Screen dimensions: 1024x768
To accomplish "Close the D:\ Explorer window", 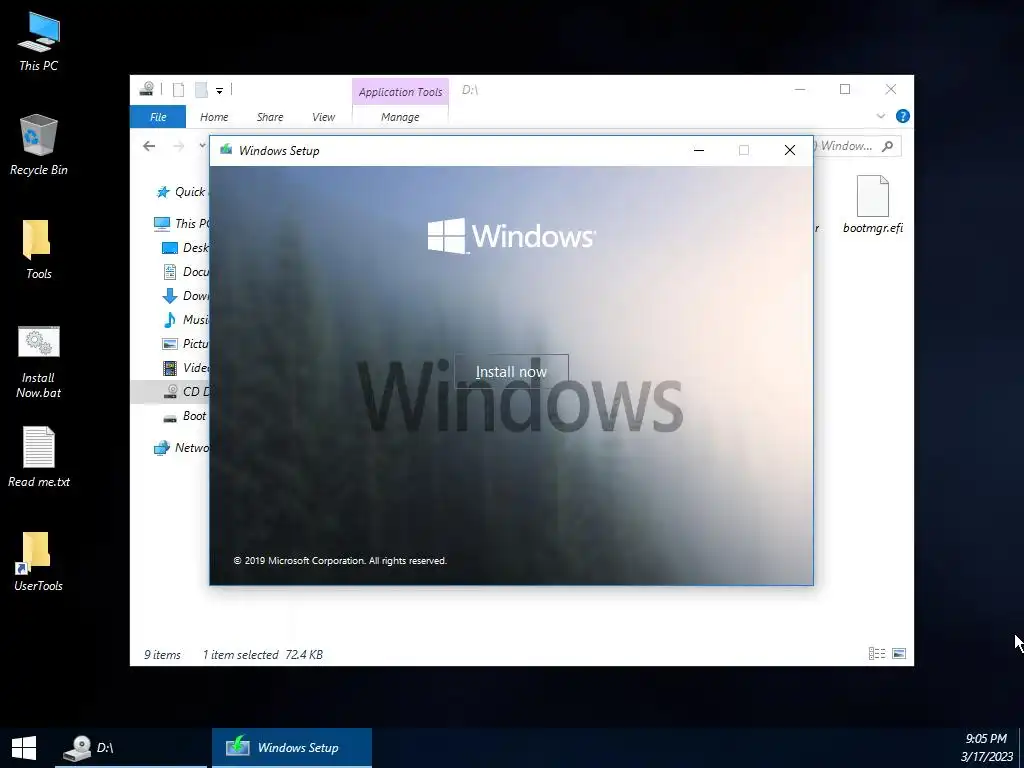I will pyautogui.click(x=891, y=89).
